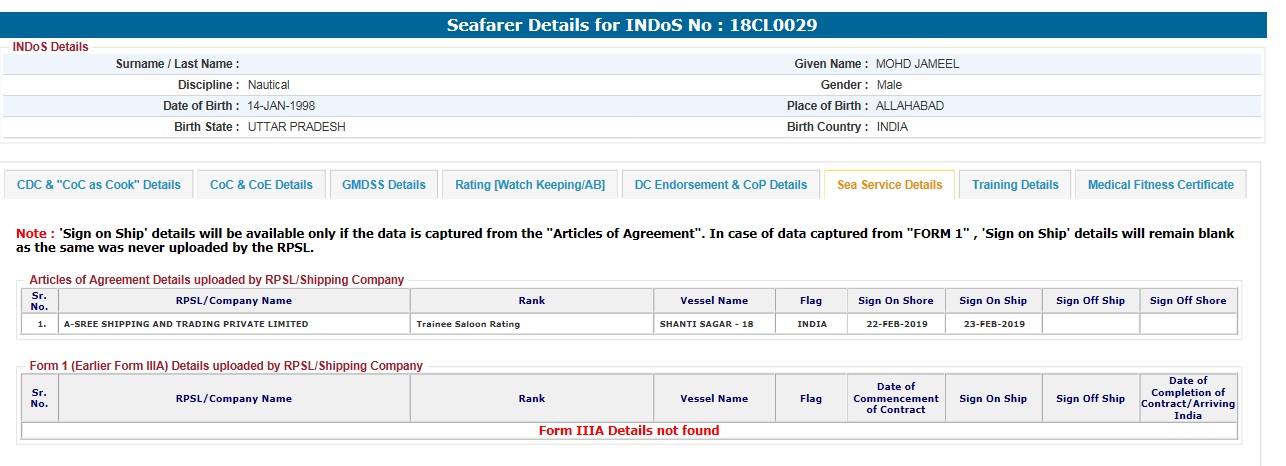This screenshot has width=1286, height=466.
Task: Click the "Form IIIA Details not found" message
Action: (x=629, y=431)
